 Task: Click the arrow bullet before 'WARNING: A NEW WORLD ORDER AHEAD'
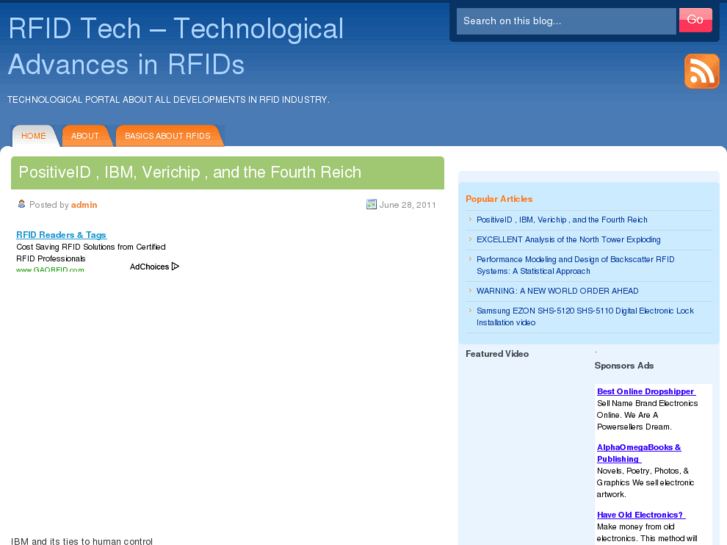(470, 290)
